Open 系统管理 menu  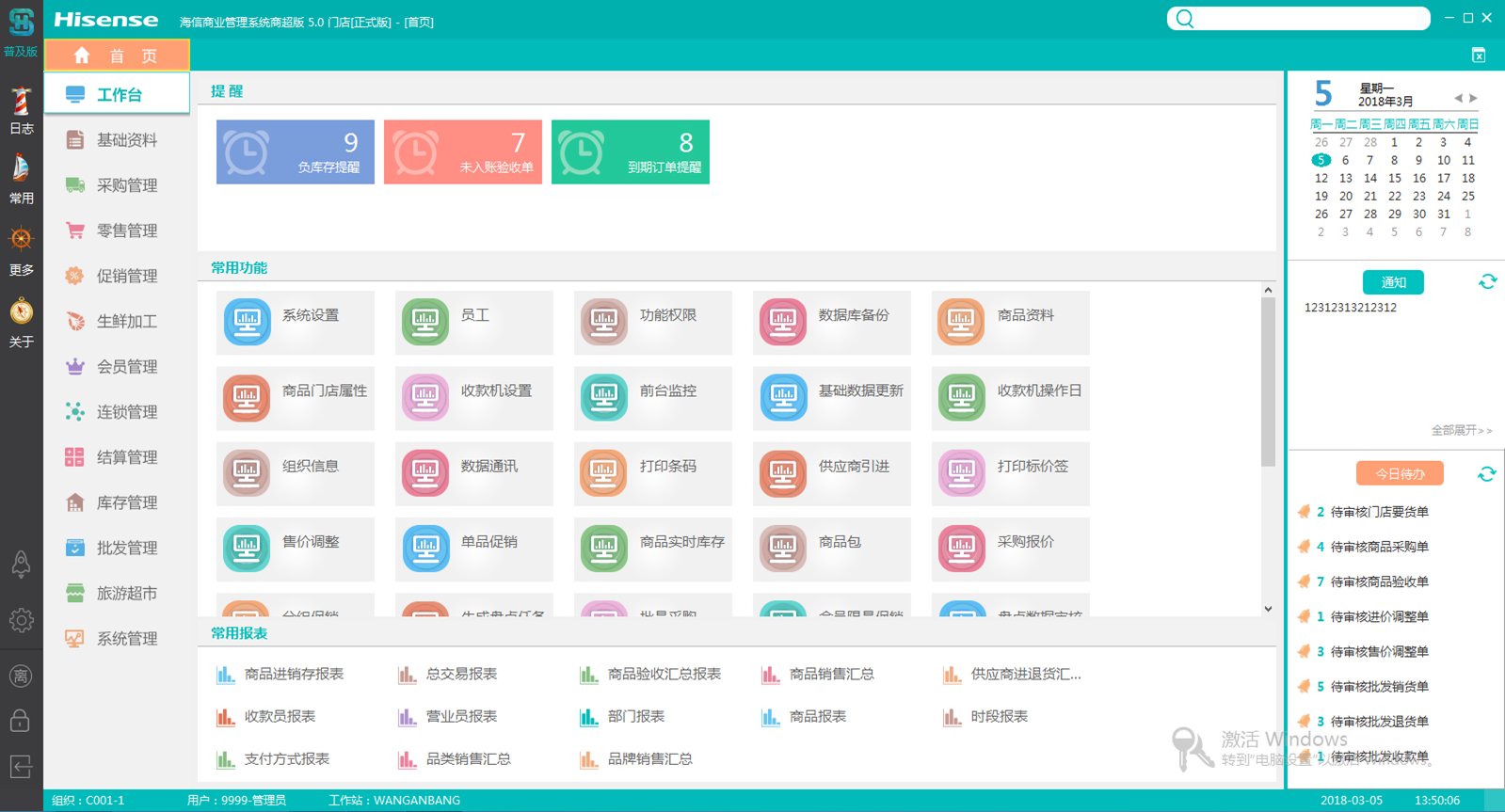click(x=118, y=639)
